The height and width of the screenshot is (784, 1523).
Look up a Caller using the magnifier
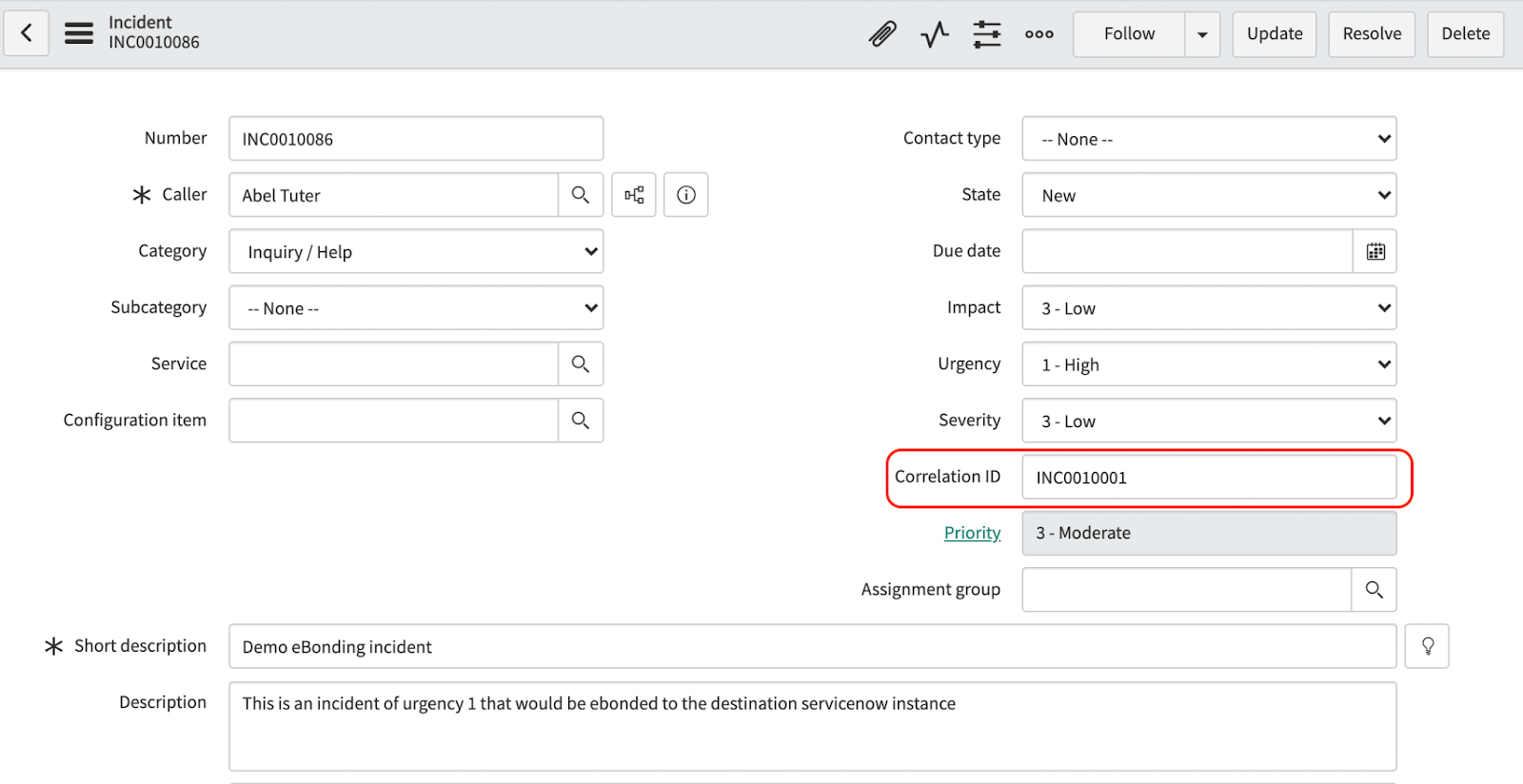[x=581, y=195]
